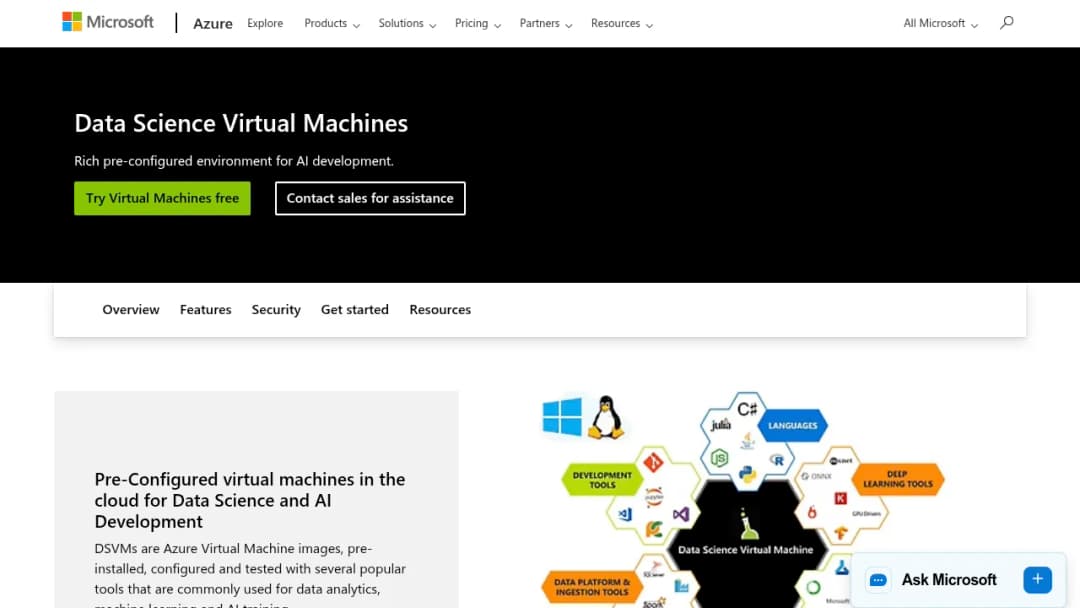
Task: Click the Data Science Virtual Machines heading
Action: coord(241,123)
